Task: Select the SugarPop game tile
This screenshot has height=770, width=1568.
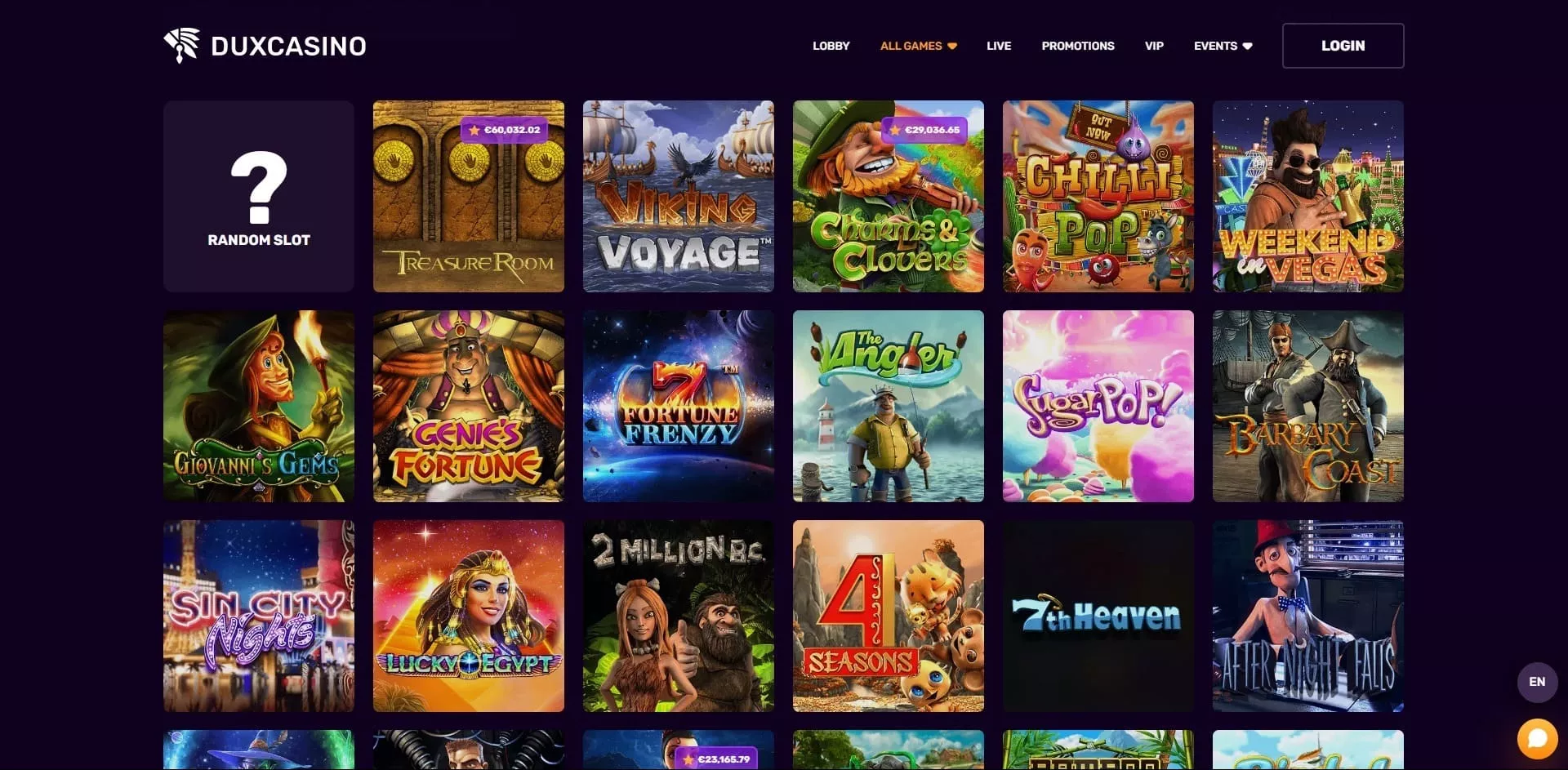Action: coord(1098,406)
